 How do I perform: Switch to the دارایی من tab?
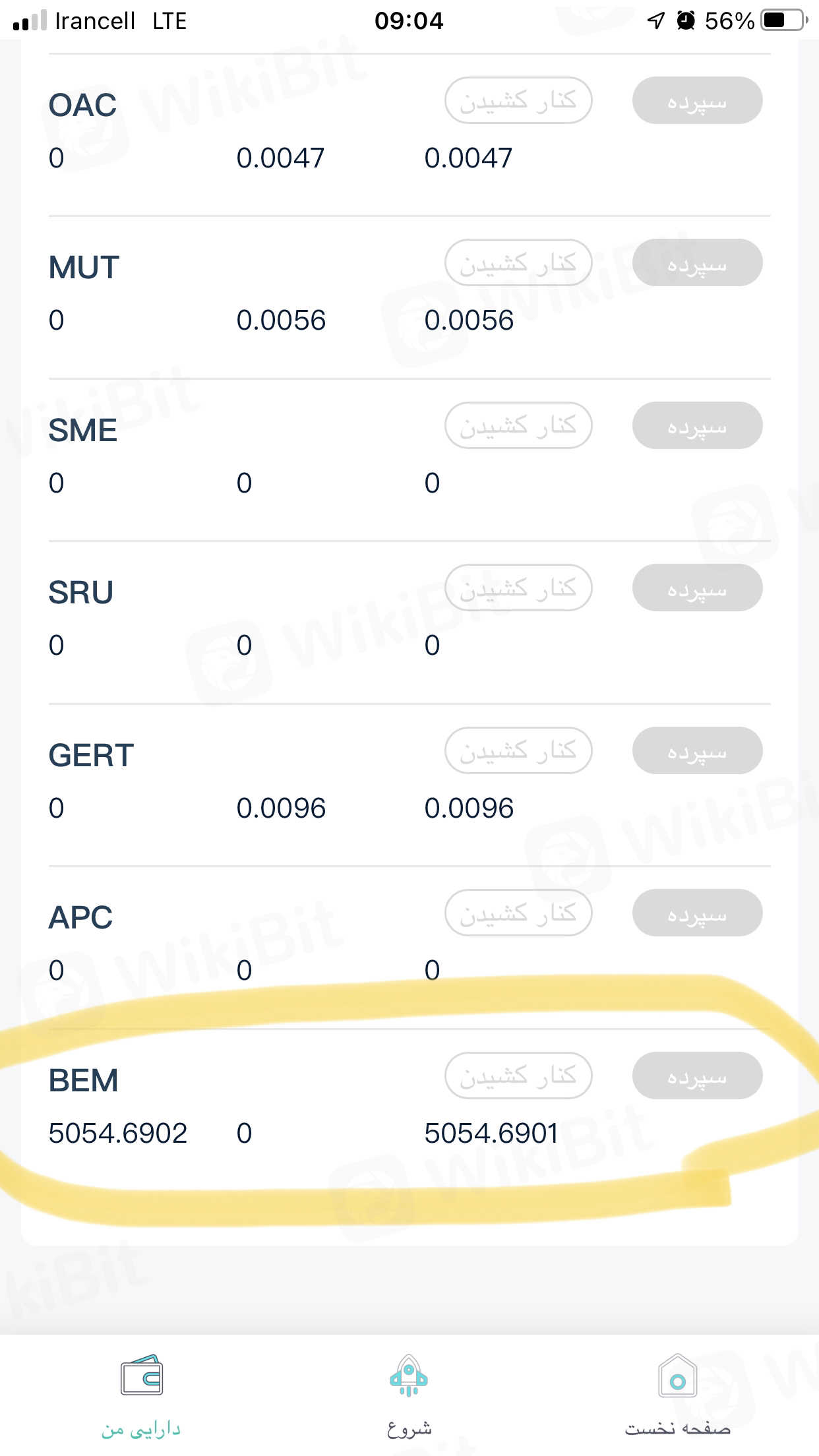click(x=141, y=1428)
